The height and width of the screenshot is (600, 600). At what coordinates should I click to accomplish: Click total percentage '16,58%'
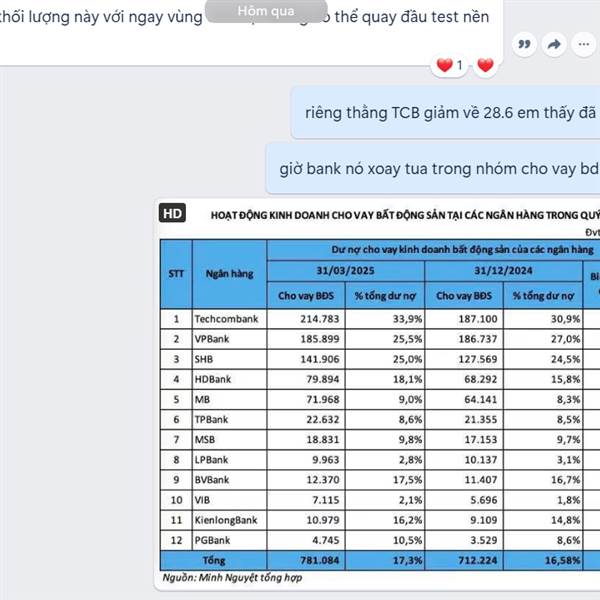coord(562,561)
